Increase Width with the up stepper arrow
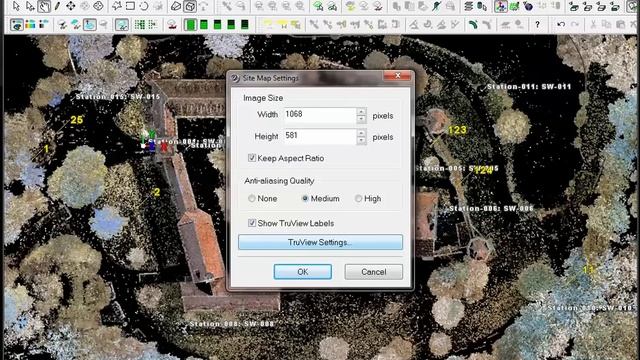Screen dimensions: 640x360 [361, 111]
